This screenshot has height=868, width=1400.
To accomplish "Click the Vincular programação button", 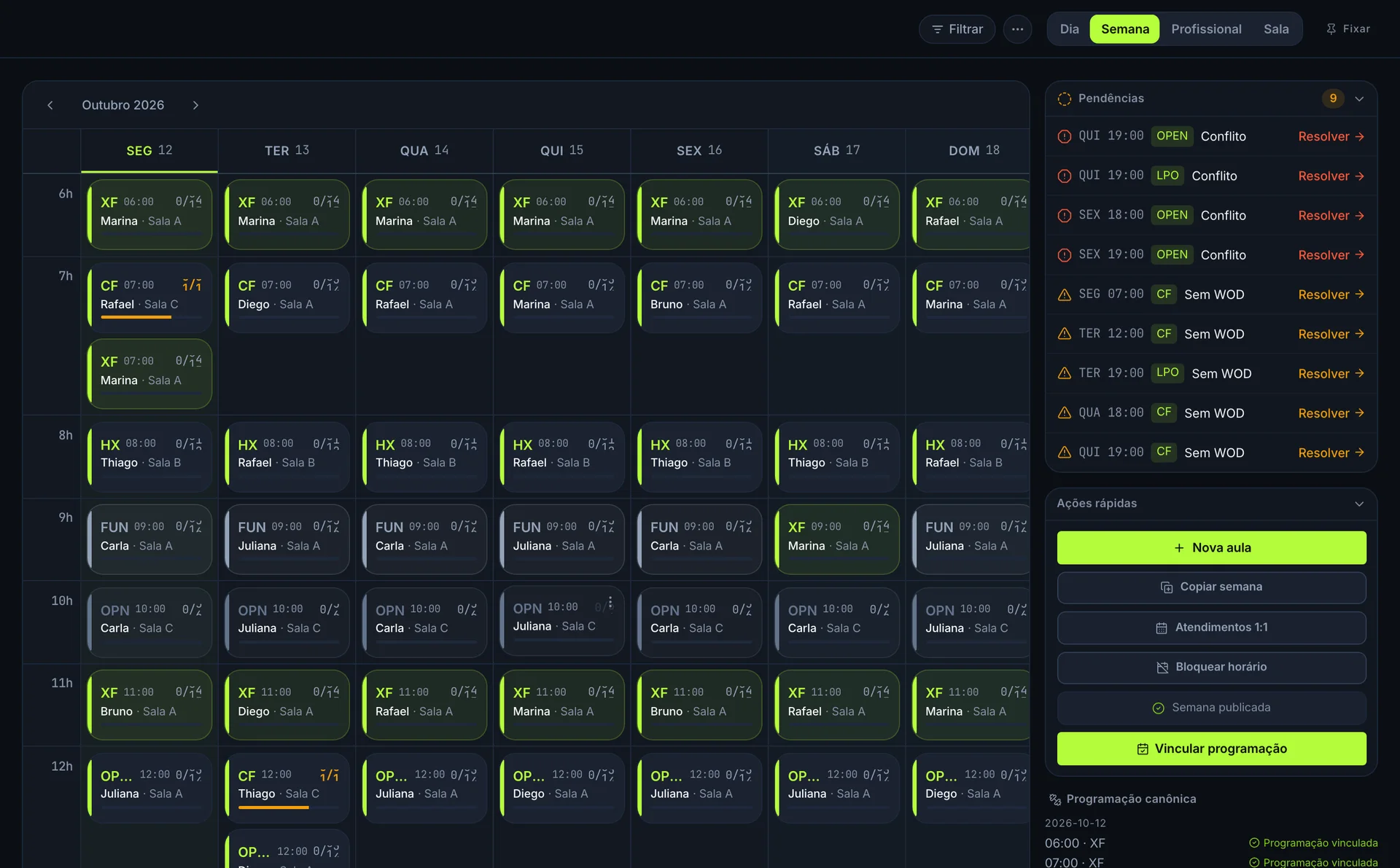I will pyautogui.click(x=1211, y=748).
